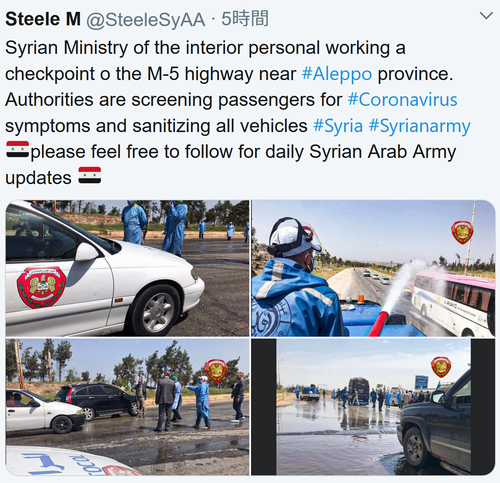Click emblem watermark on officials photo
Image resolution: width=500 pixels, height=483 pixels.
coord(216,370)
